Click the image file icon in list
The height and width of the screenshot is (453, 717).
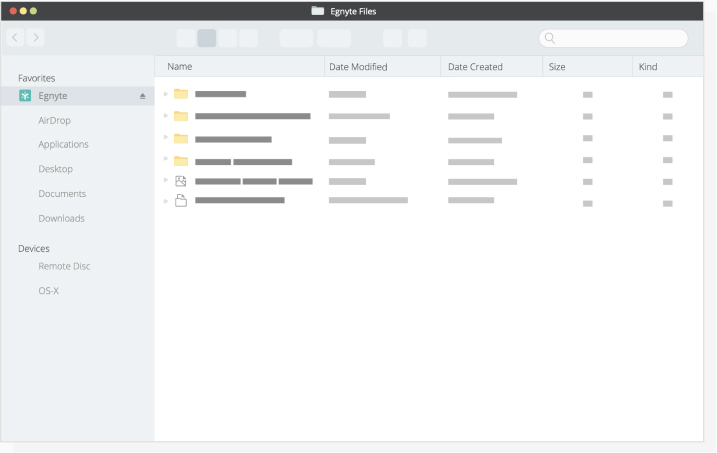point(181,181)
